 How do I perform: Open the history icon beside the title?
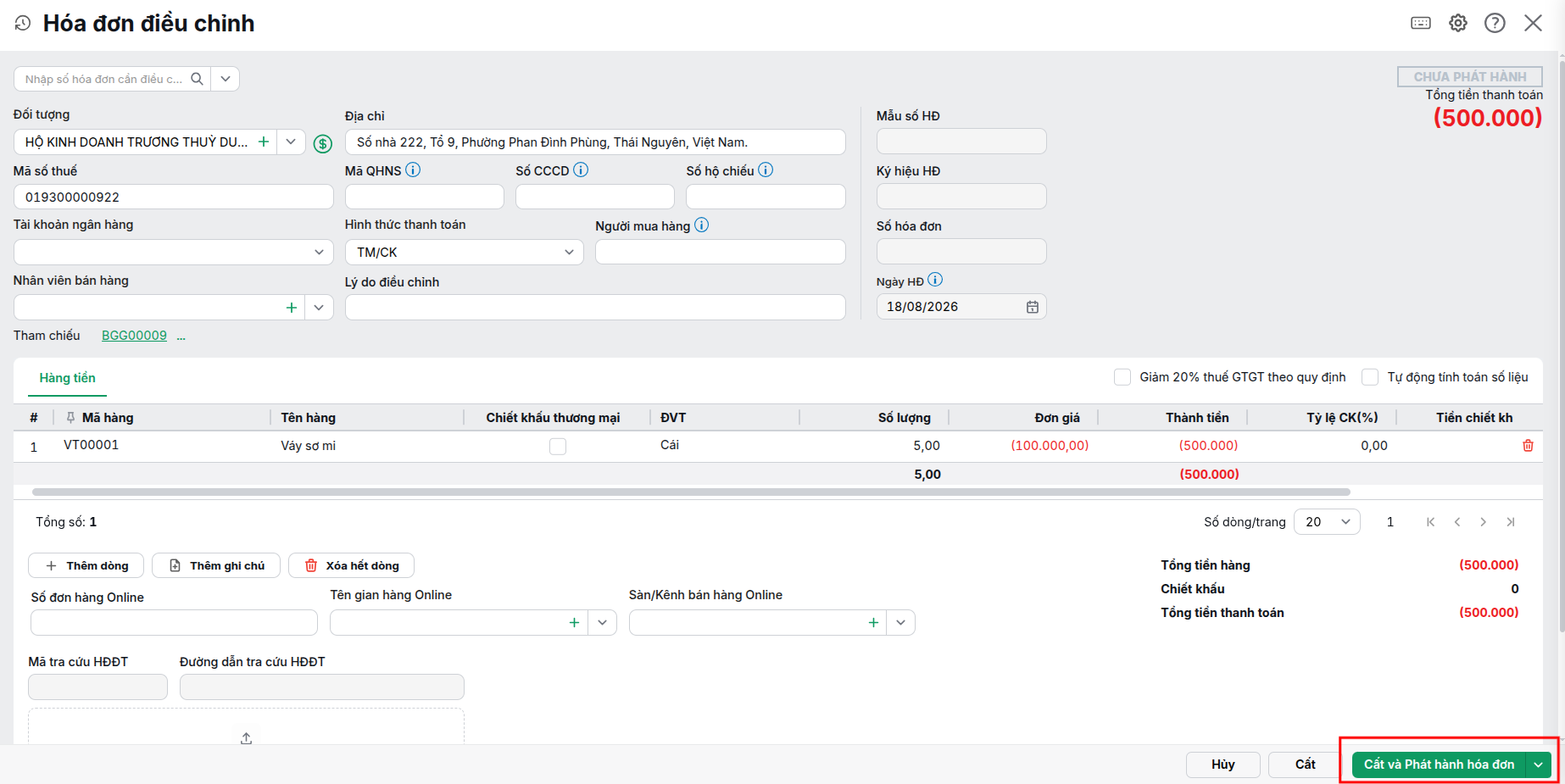pos(23,24)
